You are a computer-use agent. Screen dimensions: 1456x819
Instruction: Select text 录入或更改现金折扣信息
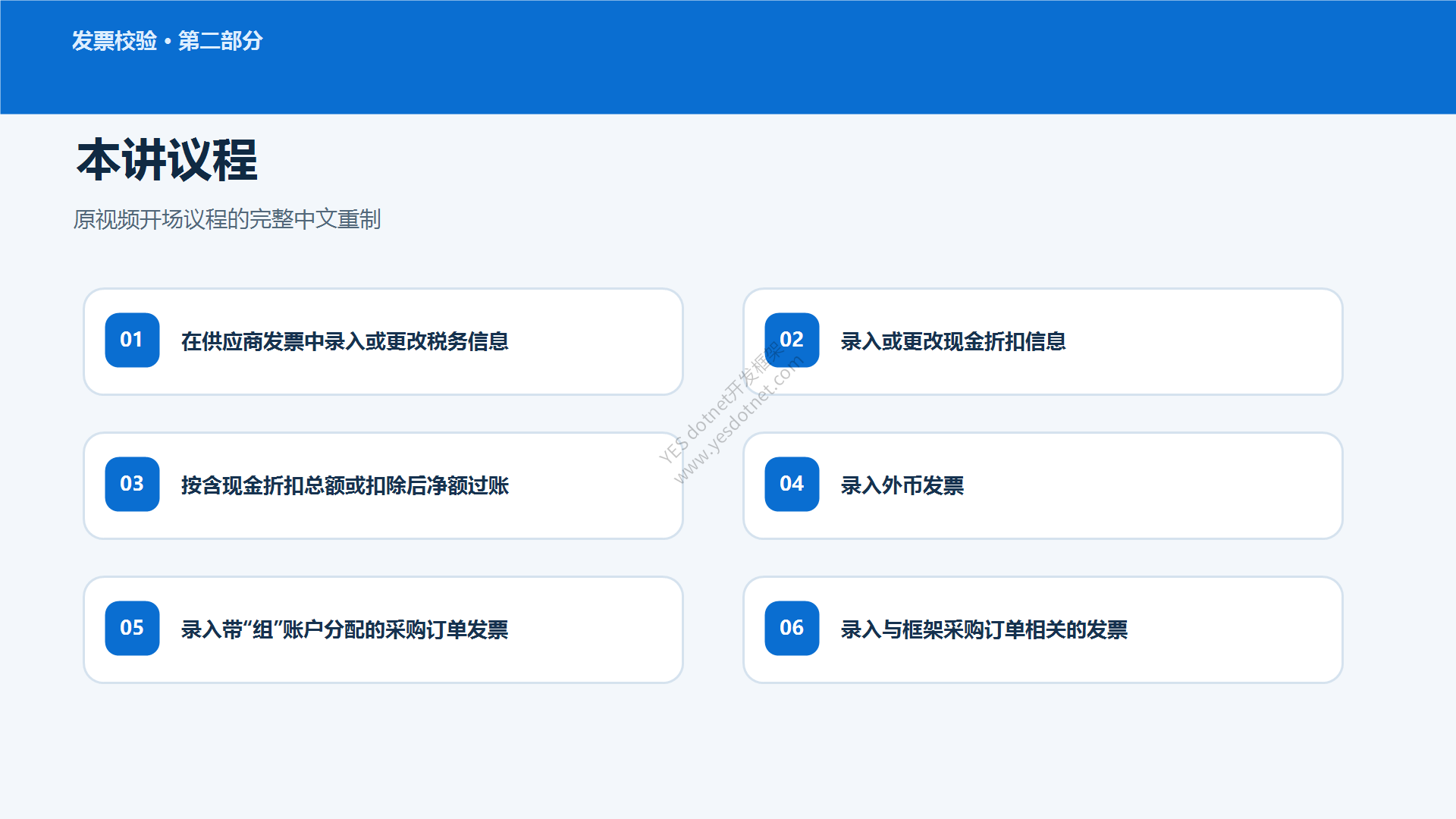tap(953, 341)
